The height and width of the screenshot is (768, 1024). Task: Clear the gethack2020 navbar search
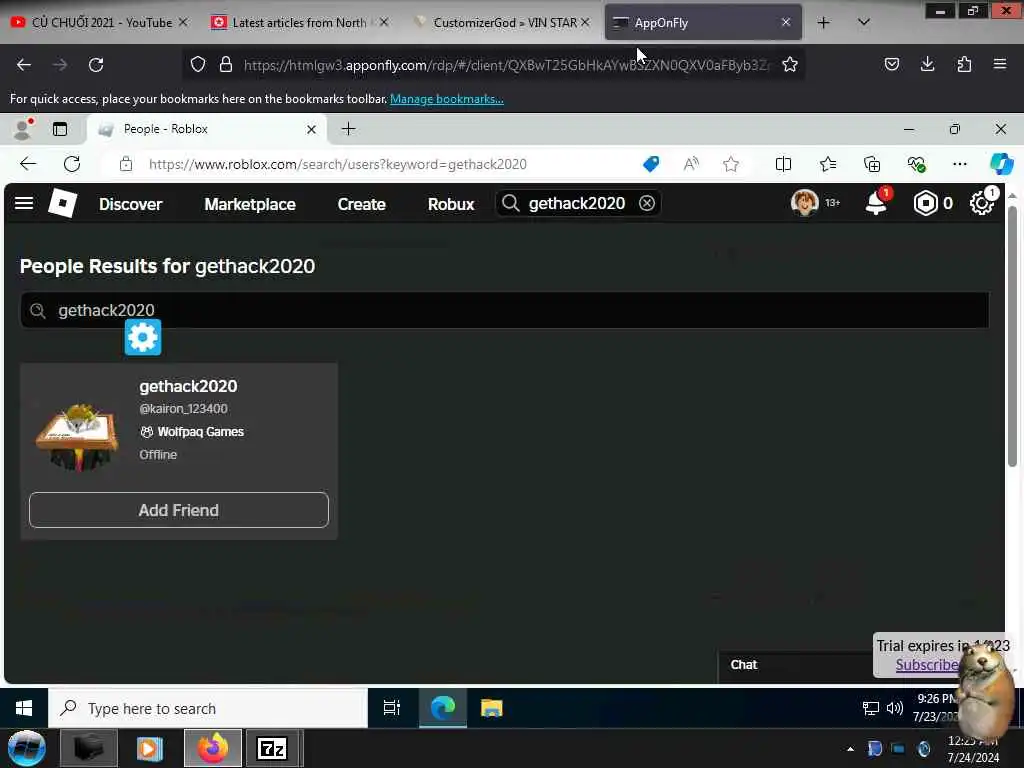pos(647,203)
